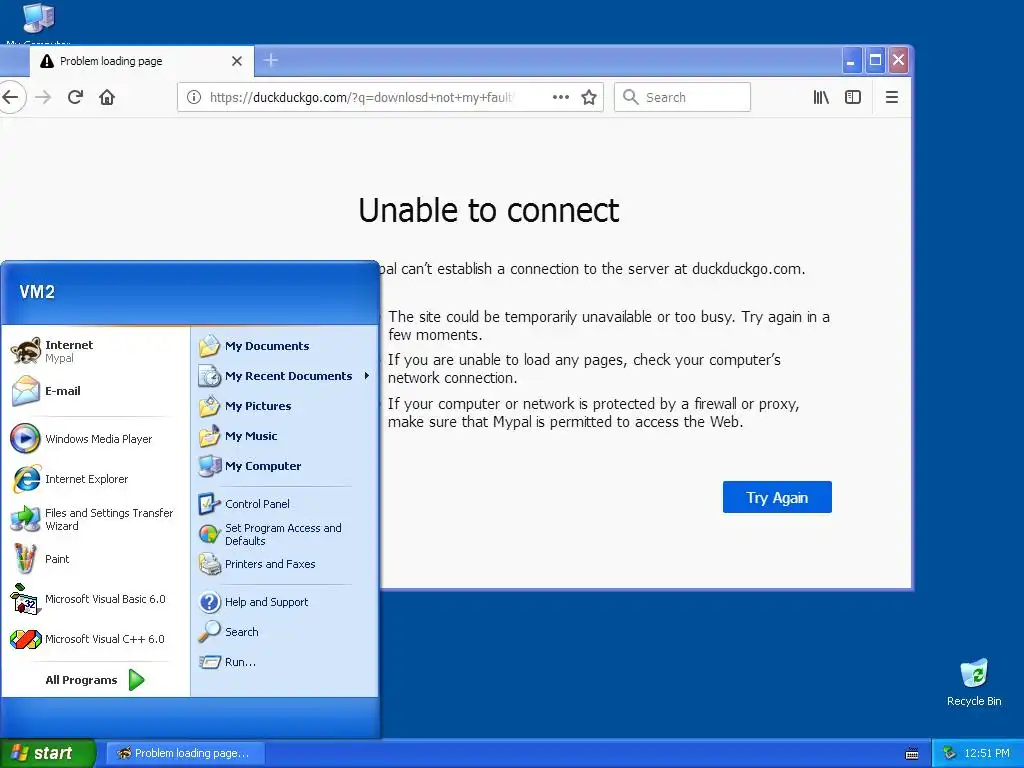
Task: Expand the My Recent Documents submenu
Action: [x=285, y=376]
